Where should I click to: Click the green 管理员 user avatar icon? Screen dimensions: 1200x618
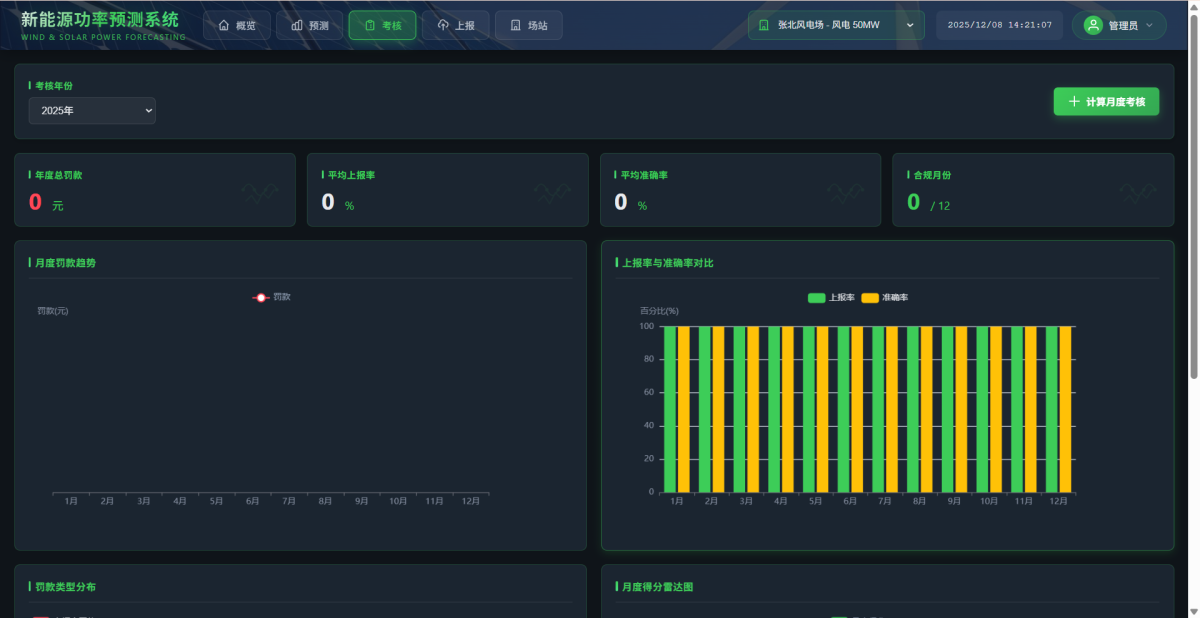(1093, 25)
